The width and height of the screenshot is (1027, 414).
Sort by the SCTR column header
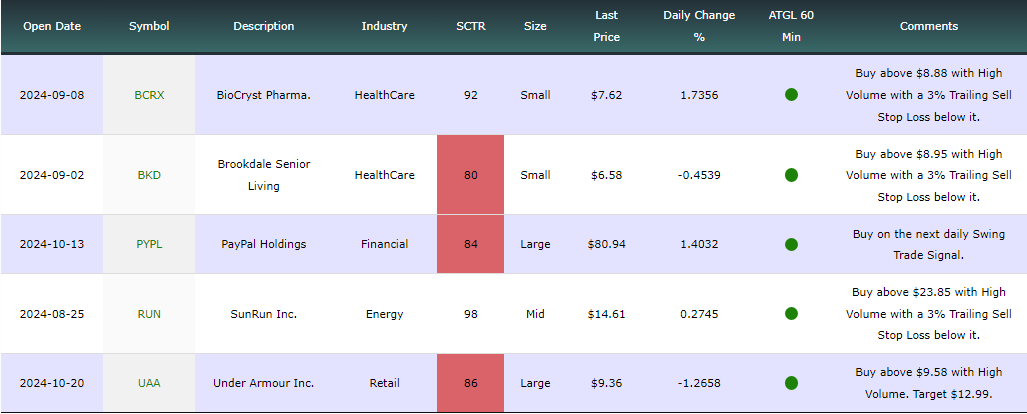coord(471,26)
